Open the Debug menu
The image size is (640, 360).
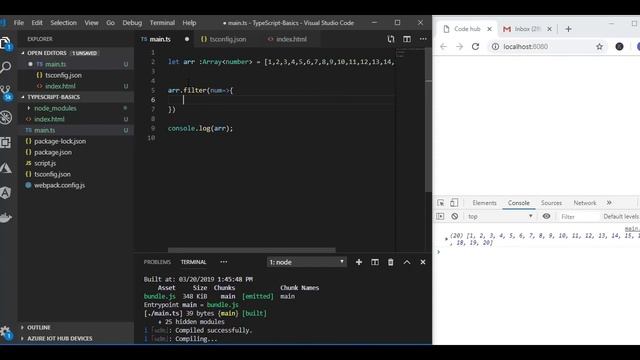click(x=132, y=23)
